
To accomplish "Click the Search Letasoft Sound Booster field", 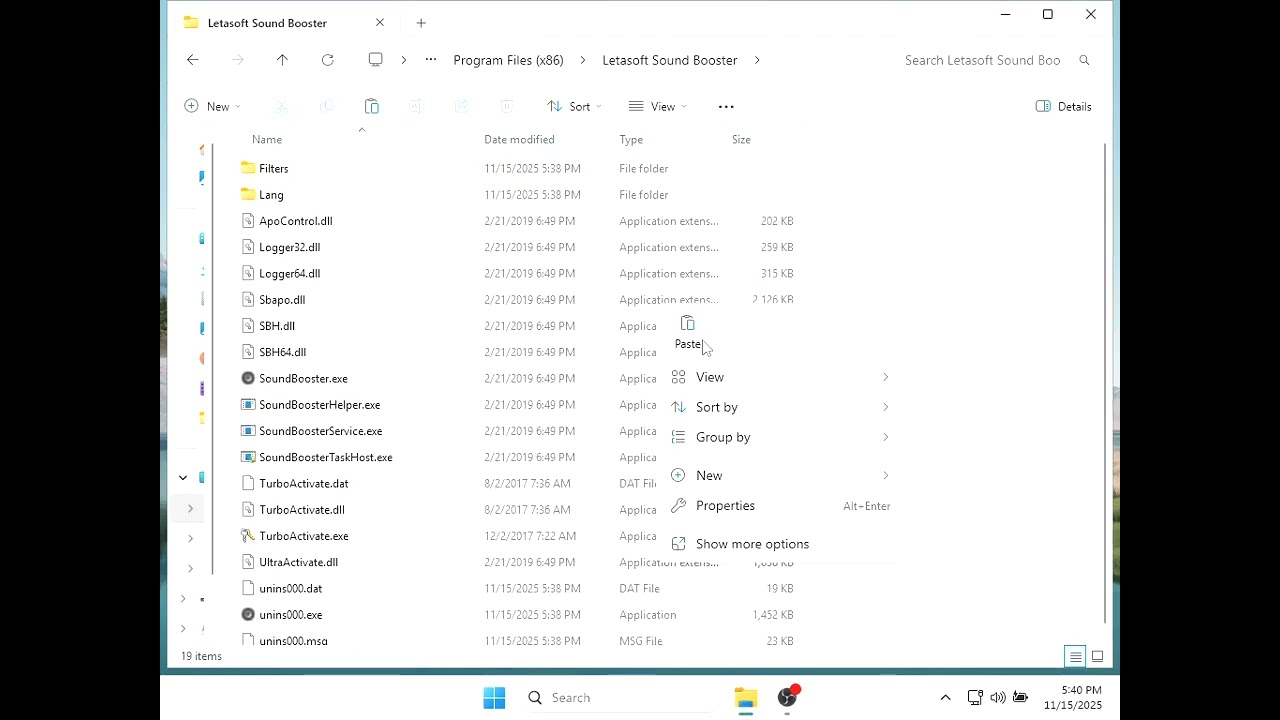I will pyautogui.click(x=982, y=60).
